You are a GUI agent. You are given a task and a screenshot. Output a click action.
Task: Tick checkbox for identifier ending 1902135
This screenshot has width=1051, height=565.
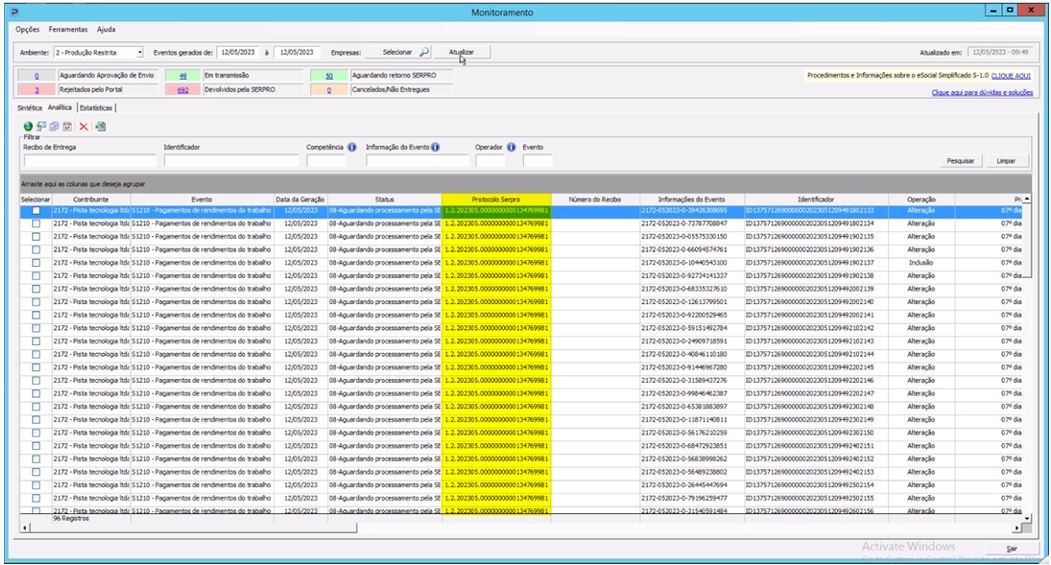(36, 237)
